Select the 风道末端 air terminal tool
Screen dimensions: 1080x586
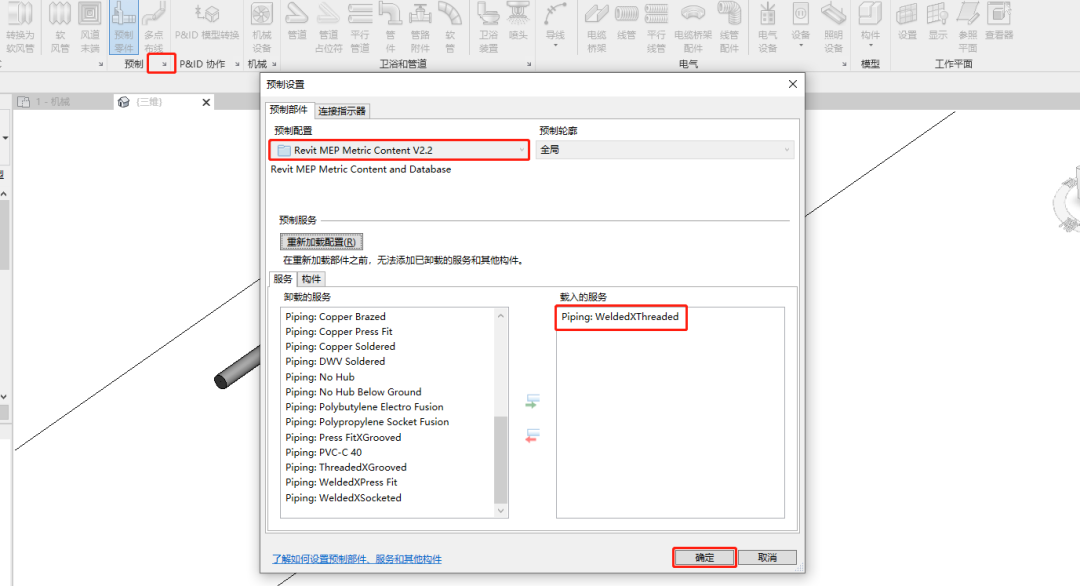[90, 27]
